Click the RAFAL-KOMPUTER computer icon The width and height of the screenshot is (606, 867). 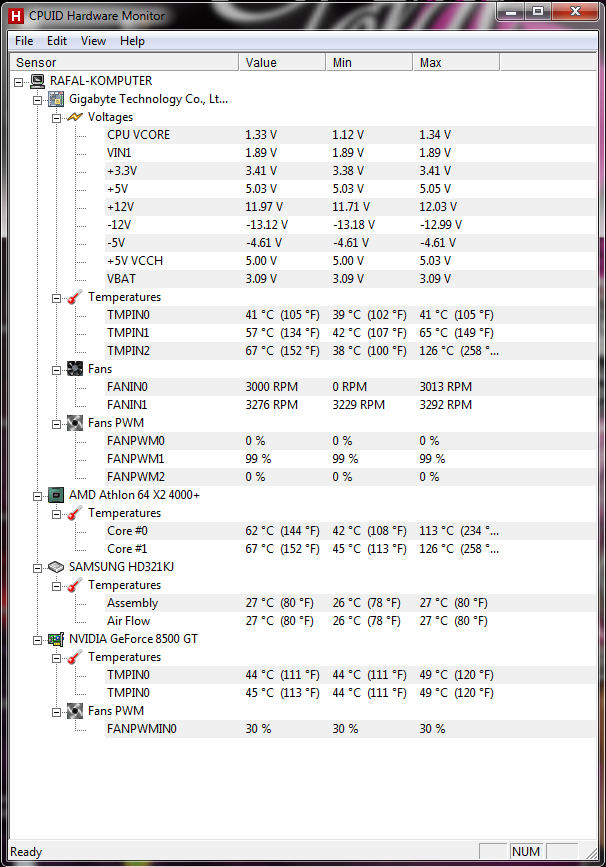pos(37,81)
